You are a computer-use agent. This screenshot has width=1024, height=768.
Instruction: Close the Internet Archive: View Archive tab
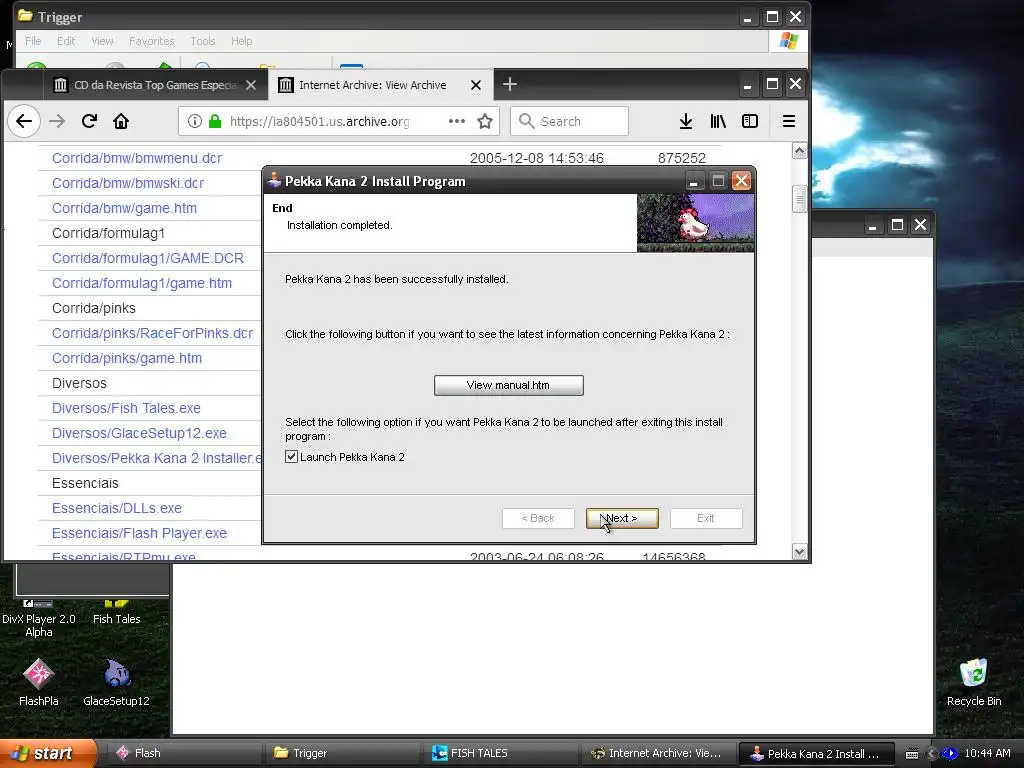tap(476, 86)
